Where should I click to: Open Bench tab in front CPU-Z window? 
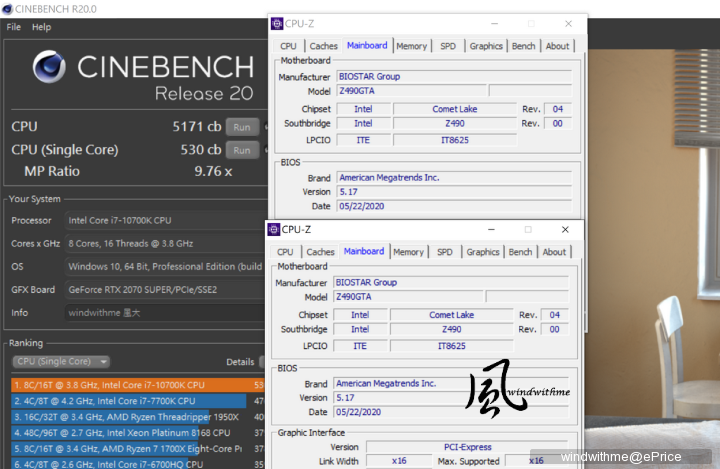tap(520, 252)
